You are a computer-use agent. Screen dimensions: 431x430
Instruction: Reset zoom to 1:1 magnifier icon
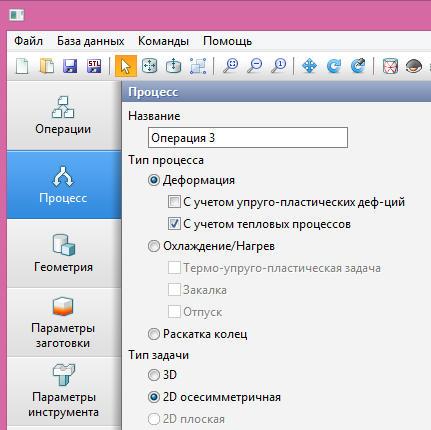tap(279, 66)
